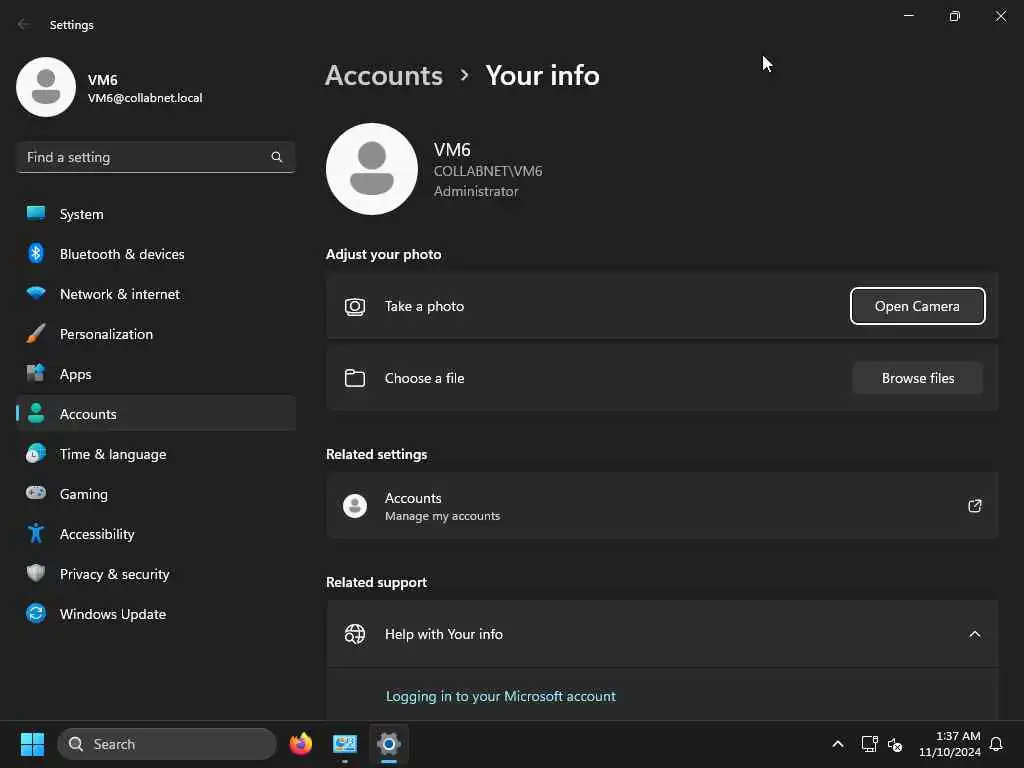The image size is (1024, 768).
Task: Open the network status tray icon
Action: point(869,744)
